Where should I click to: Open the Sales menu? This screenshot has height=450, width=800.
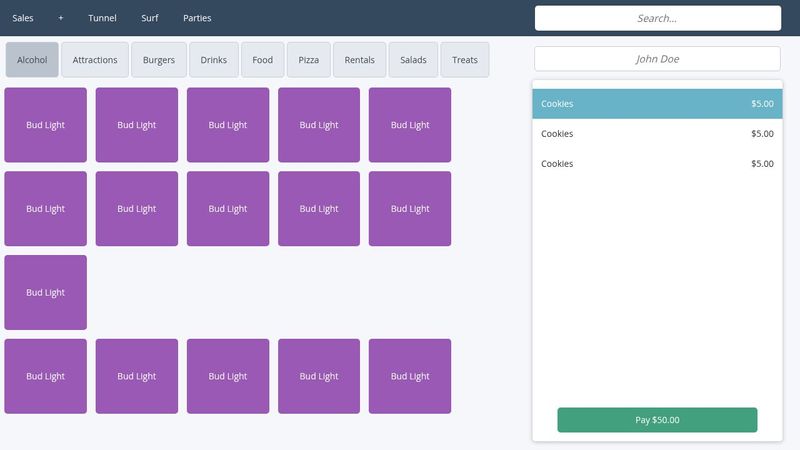(23, 18)
